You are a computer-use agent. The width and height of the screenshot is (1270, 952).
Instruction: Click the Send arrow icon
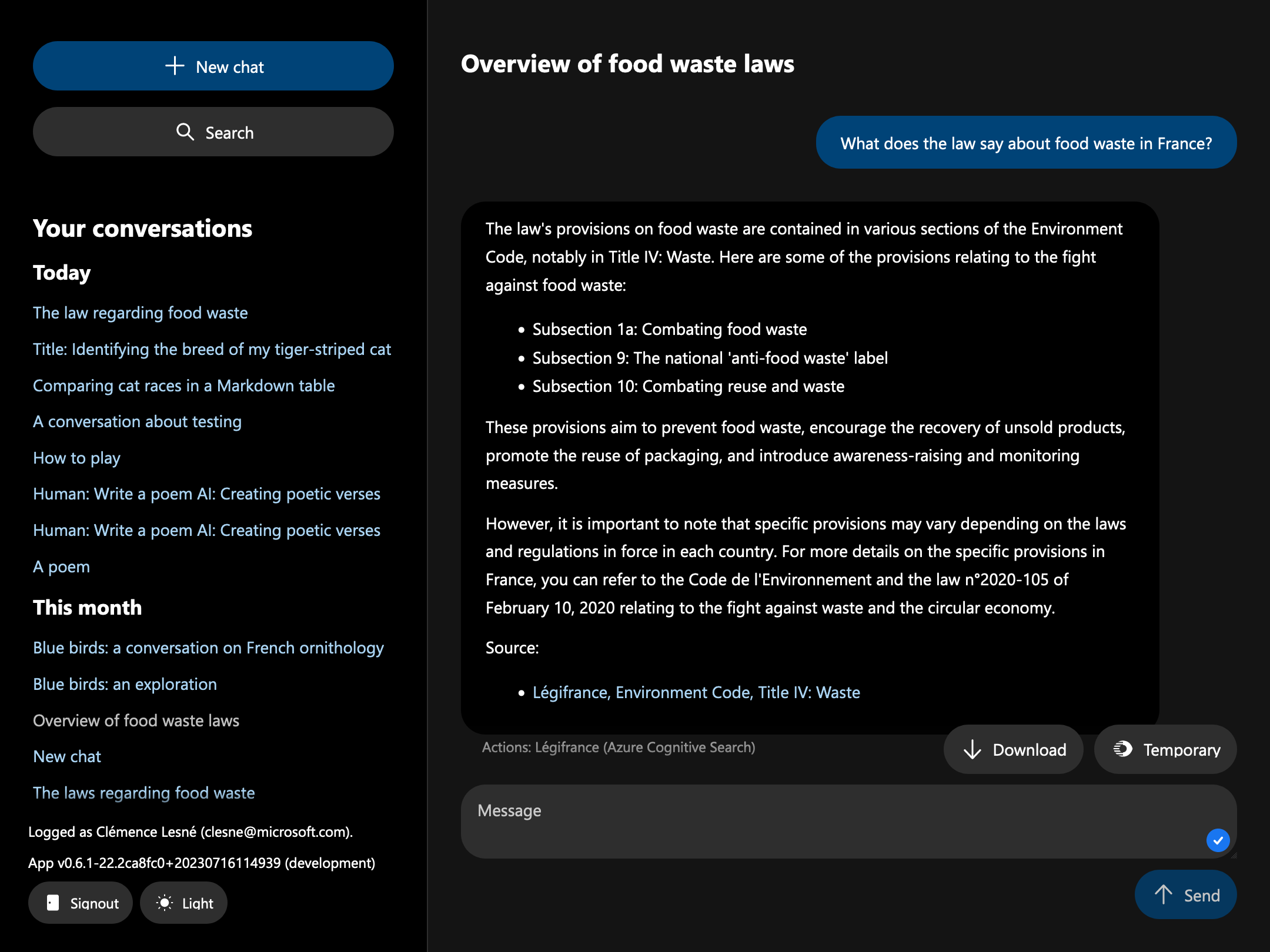coord(1163,894)
